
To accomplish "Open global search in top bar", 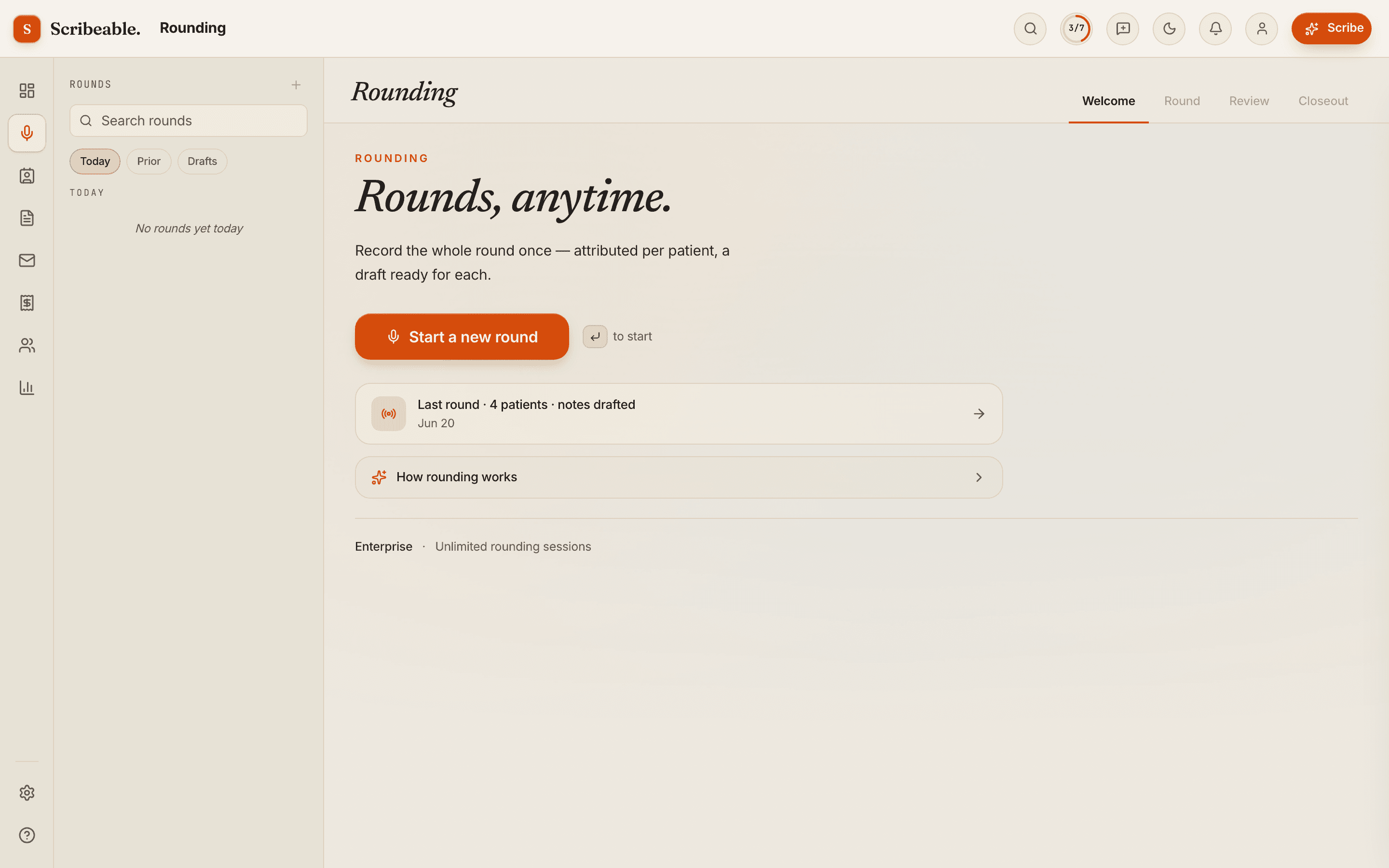I will coord(1030,29).
